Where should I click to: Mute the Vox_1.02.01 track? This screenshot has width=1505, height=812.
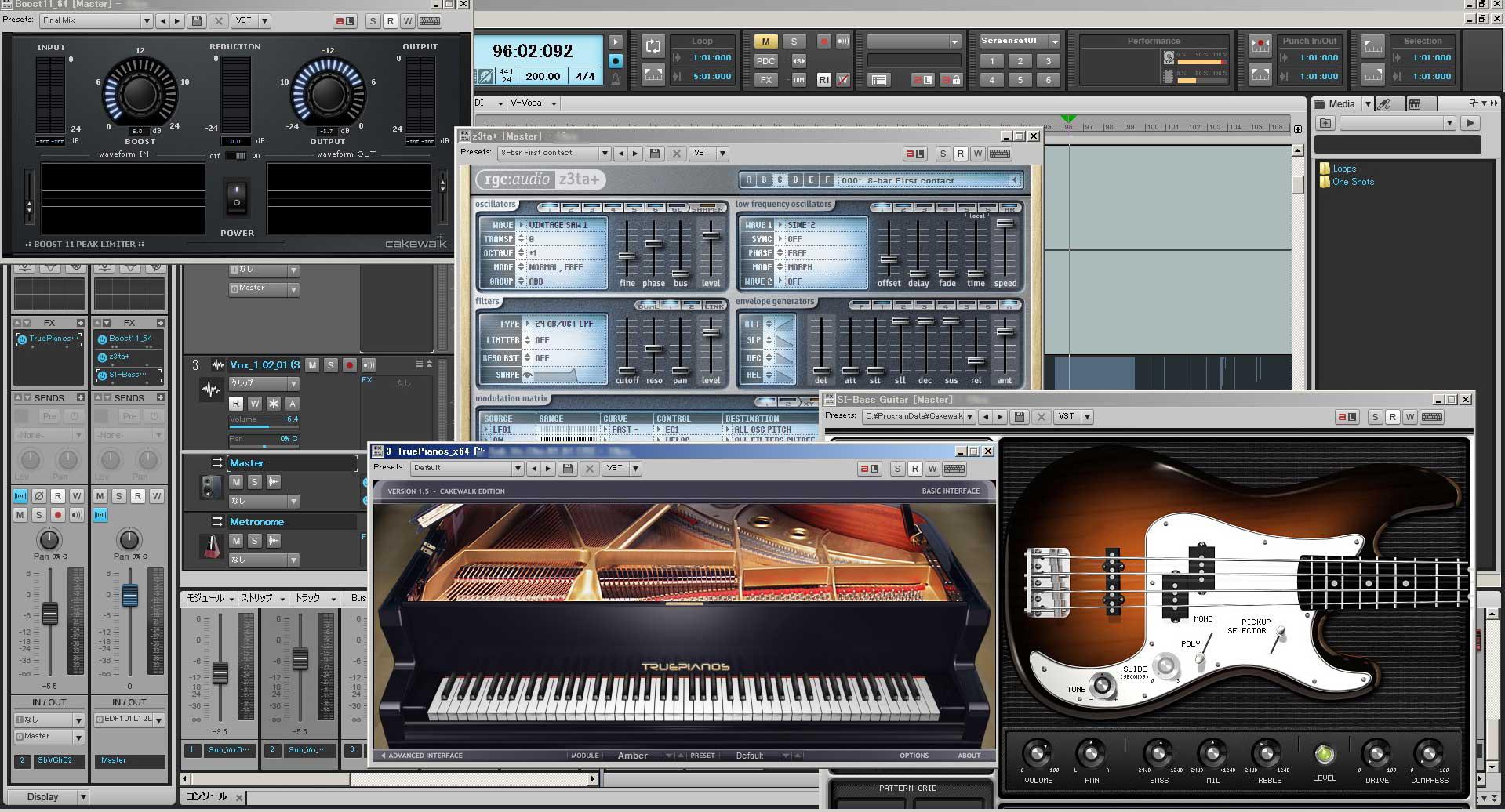tap(312, 365)
